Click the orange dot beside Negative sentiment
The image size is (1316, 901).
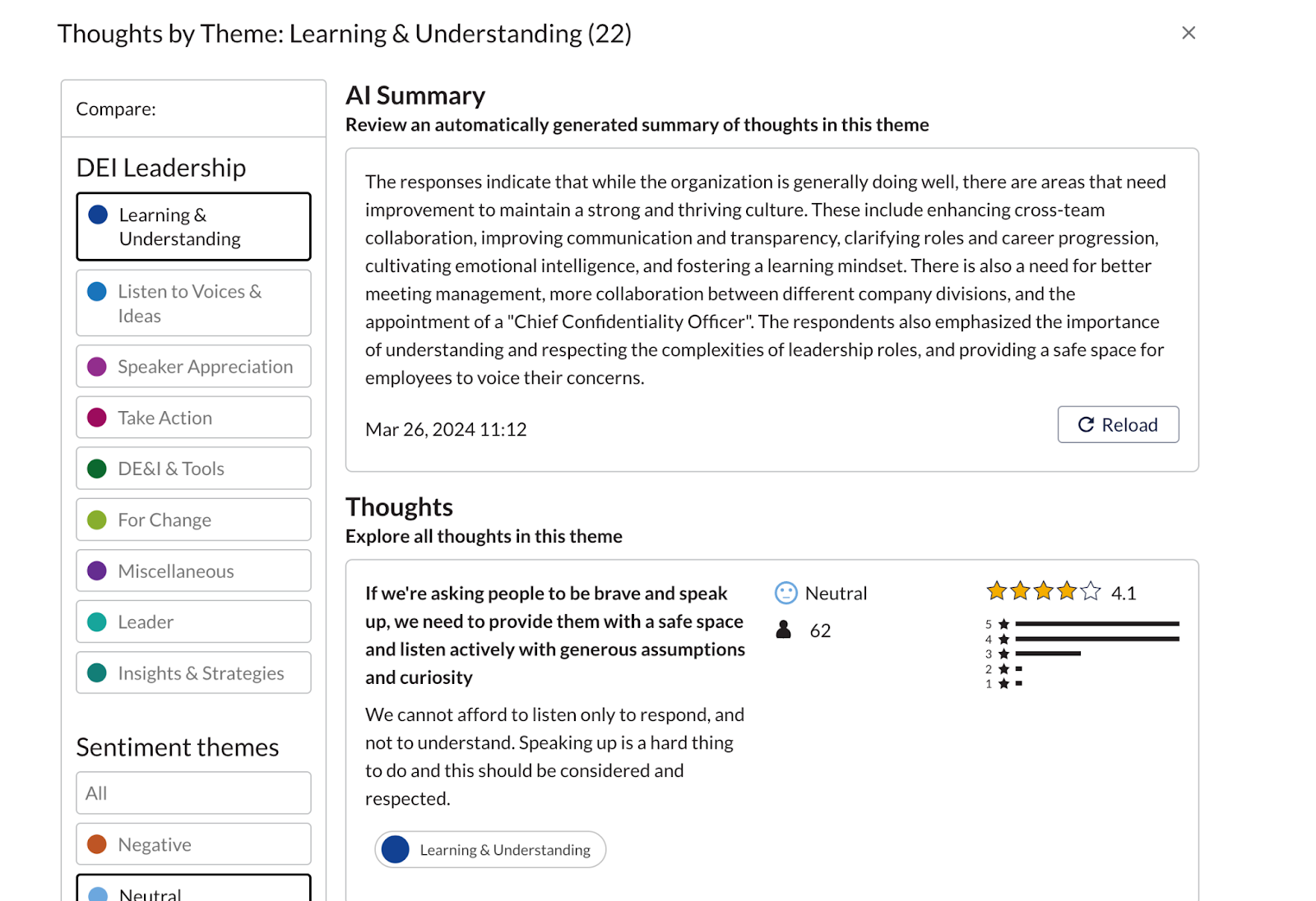click(x=97, y=844)
